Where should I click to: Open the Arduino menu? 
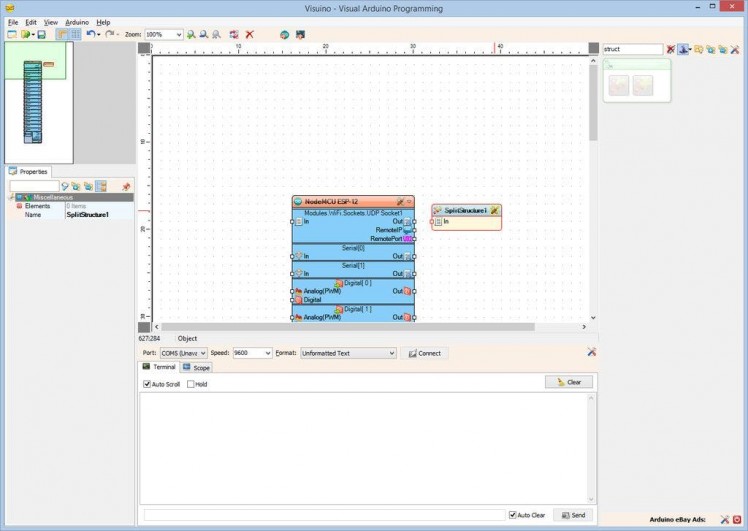click(x=77, y=21)
